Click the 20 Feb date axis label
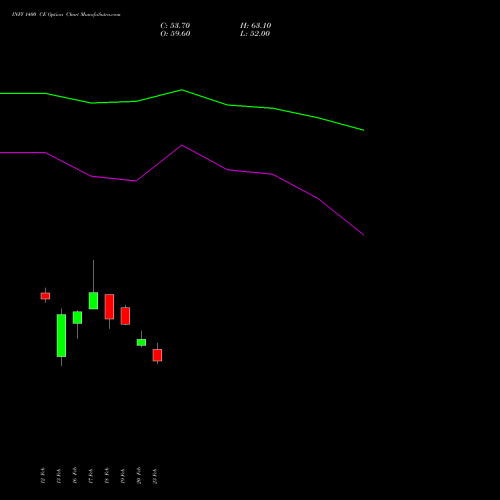This screenshot has height=500, width=500. click(138, 476)
